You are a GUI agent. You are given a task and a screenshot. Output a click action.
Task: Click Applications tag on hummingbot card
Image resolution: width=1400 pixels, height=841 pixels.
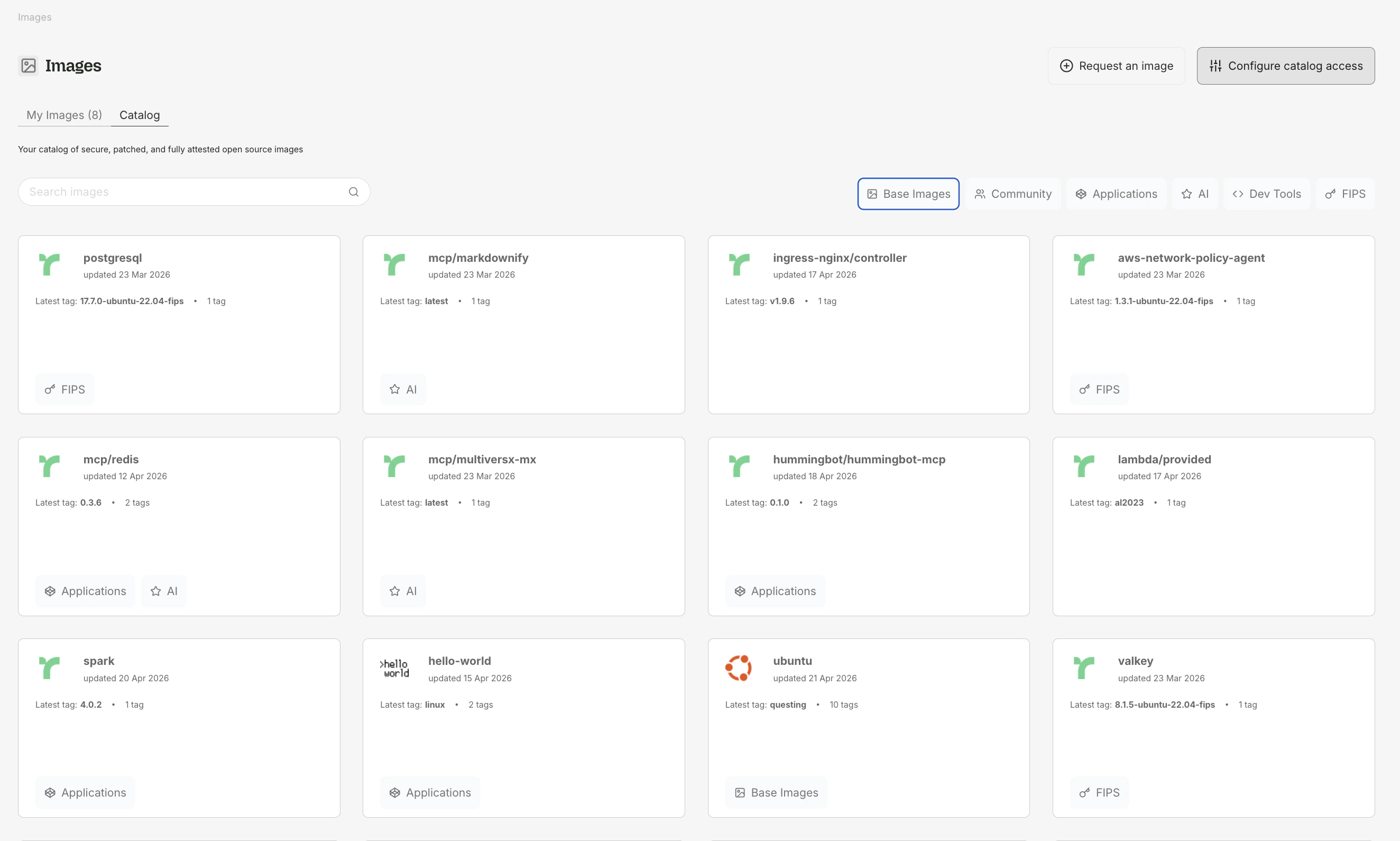tap(775, 591)
